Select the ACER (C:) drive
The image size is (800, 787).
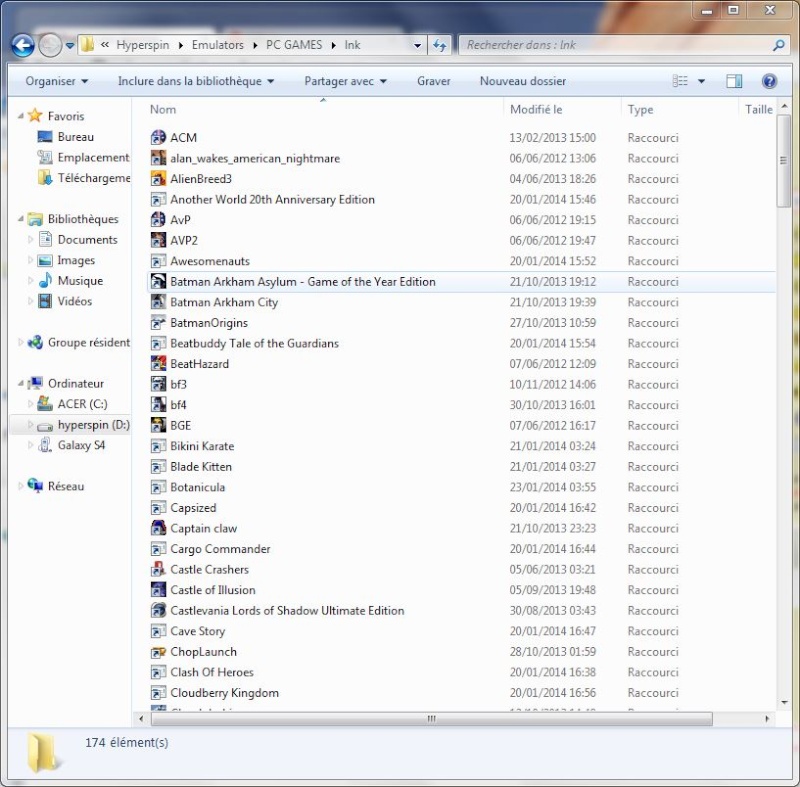tap(82, 404)
